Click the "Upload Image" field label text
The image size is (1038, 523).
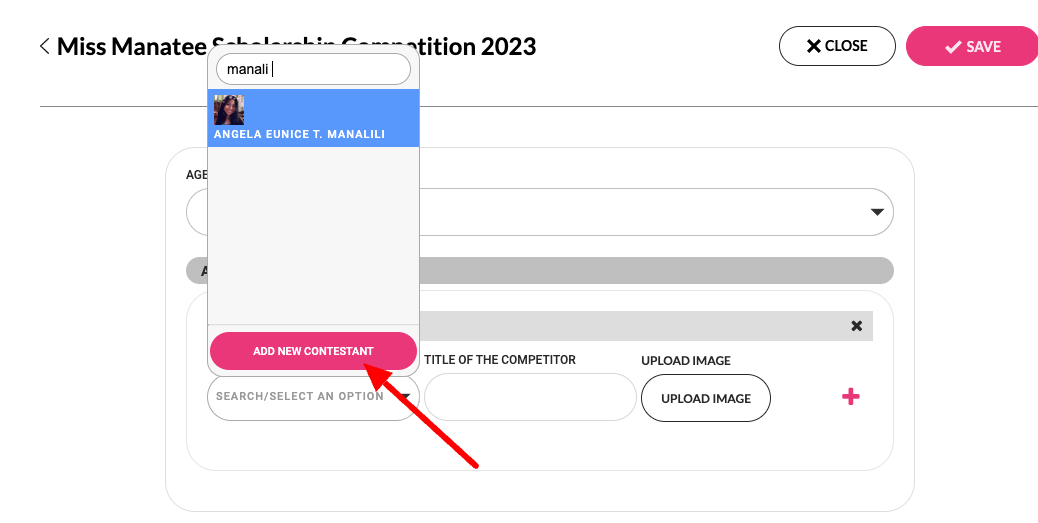point(686,360)
